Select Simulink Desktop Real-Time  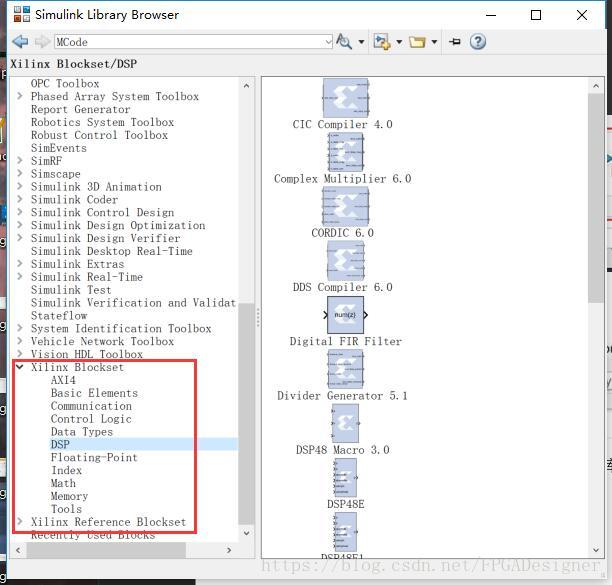tap(112, 251)
